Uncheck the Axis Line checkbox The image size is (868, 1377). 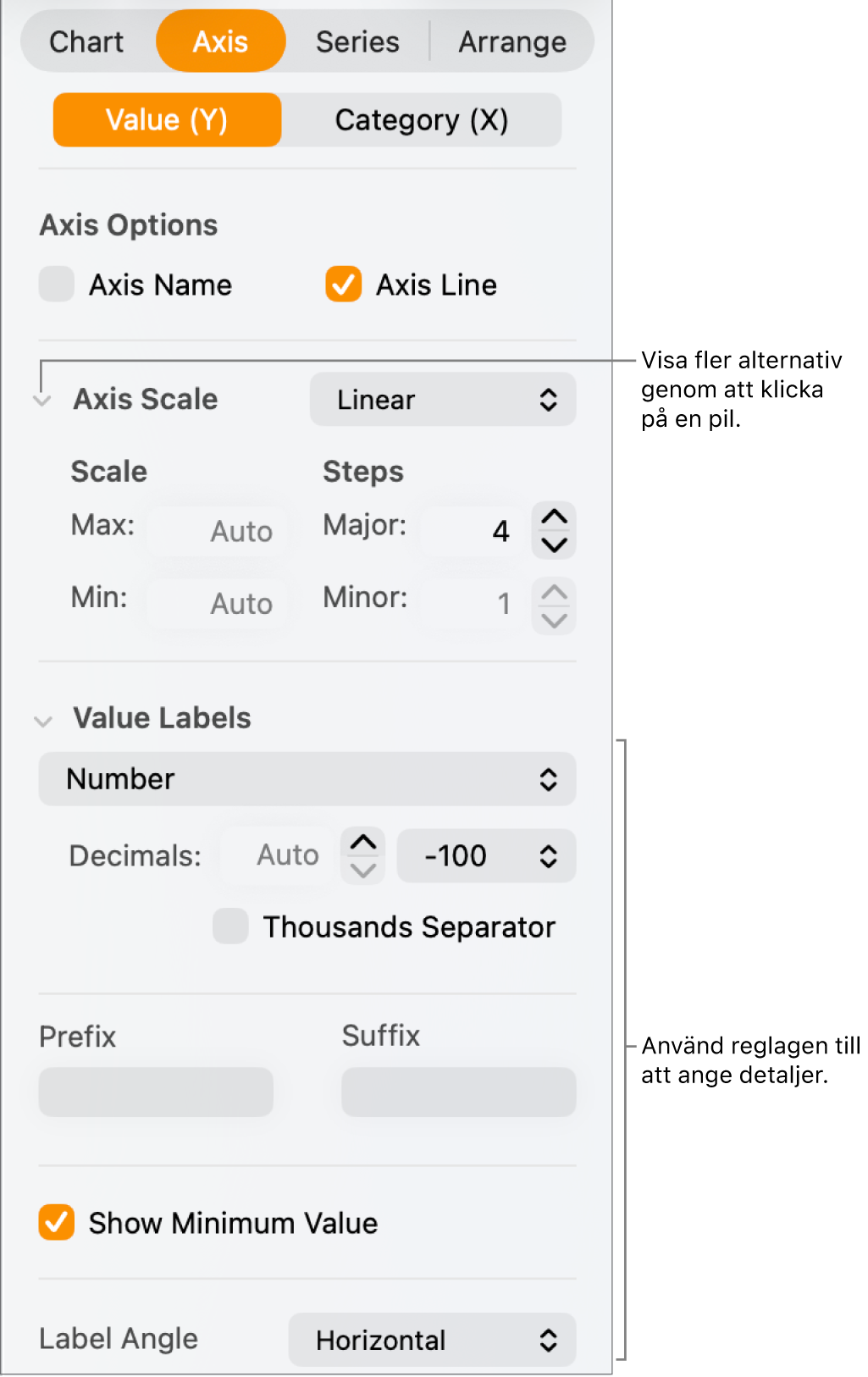343,285
